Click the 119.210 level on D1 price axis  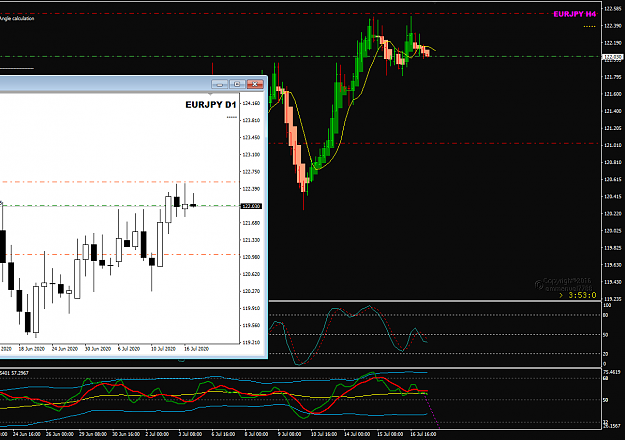(252, 342)
